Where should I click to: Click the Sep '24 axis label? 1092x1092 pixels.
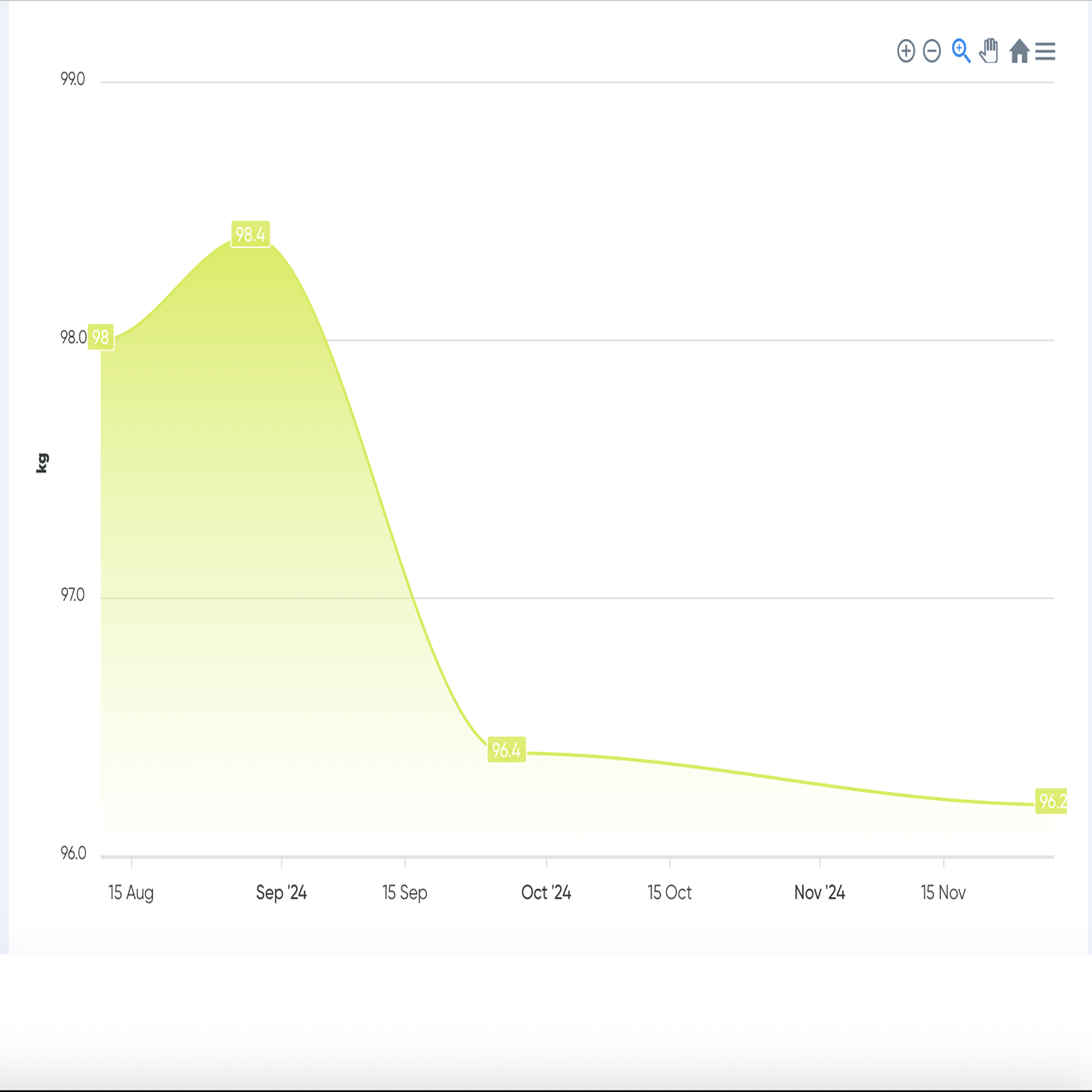click(281, 892)
